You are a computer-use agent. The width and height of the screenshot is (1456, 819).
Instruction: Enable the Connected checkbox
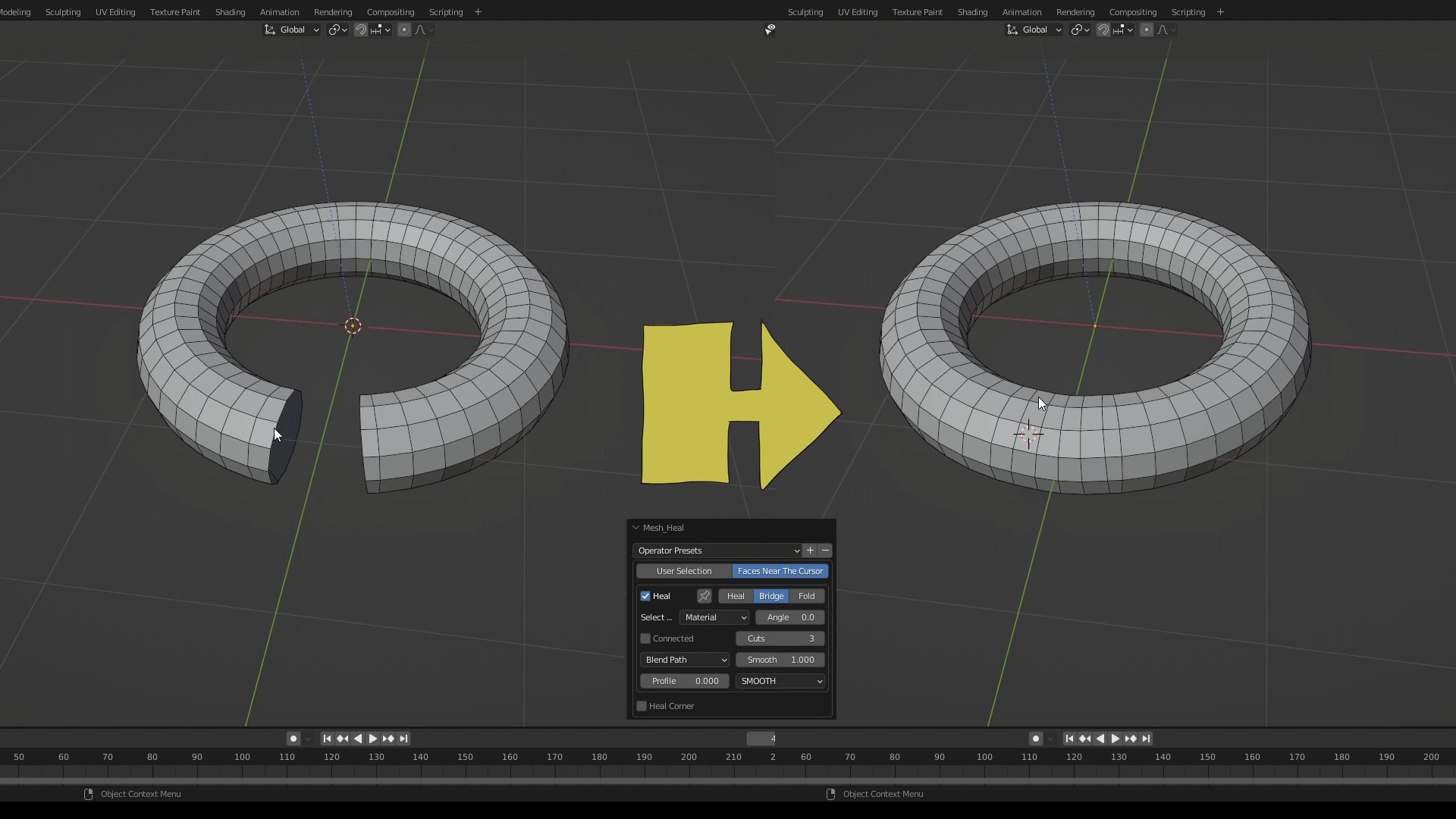click(645, 639)
